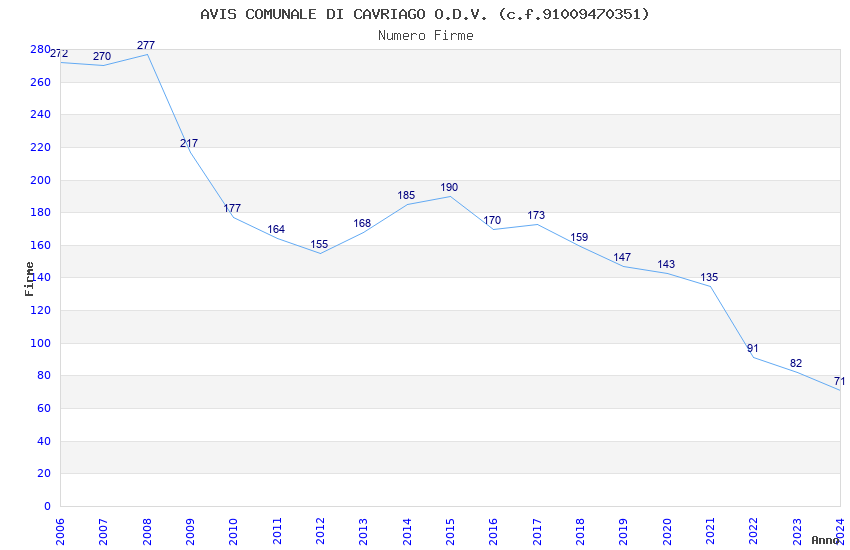The height and width of the screenshot is (550, 850).
Task: Click data label 159 for 2018
Action: (579, 238)
